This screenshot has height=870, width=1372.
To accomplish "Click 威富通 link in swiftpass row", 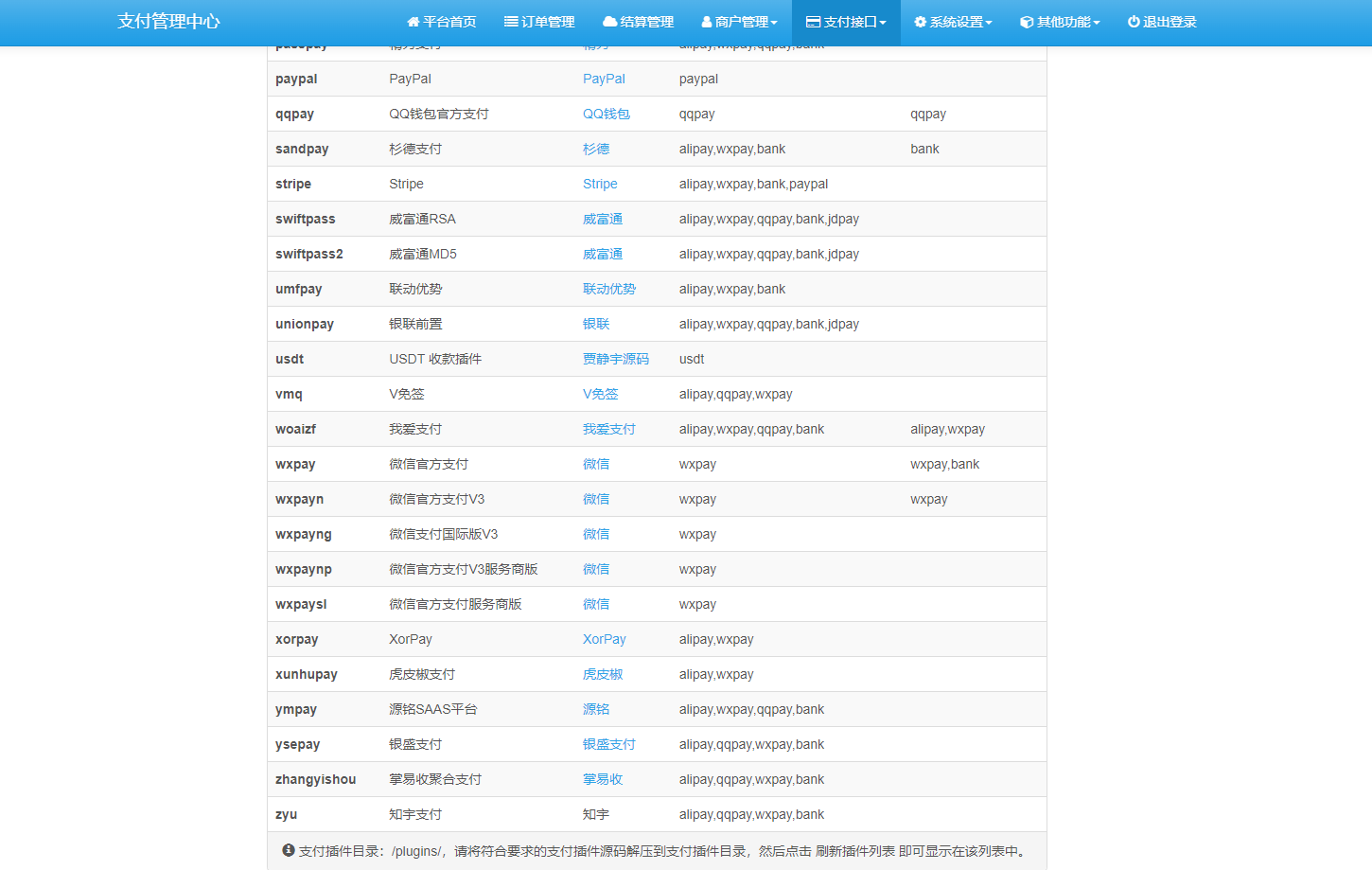I will pos(603,219).
